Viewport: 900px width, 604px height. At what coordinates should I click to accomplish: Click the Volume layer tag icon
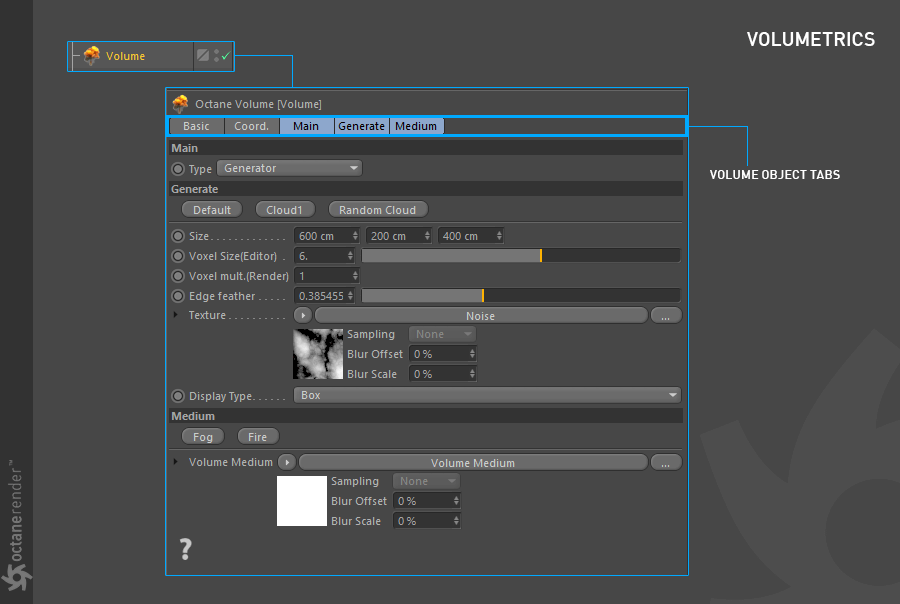tap(203, 55)
